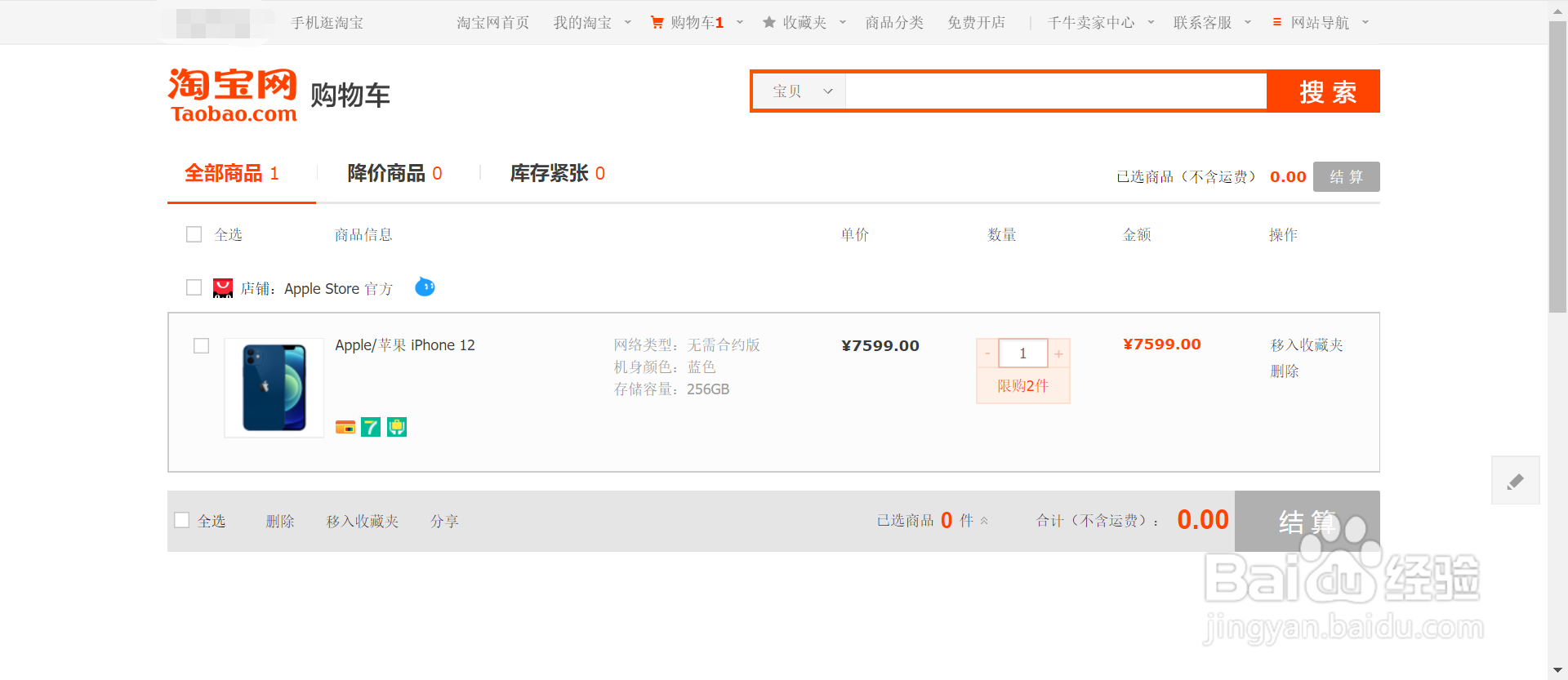The height and width of the screenshot is (680, 1568).
Task: Click the 存储容量: 256GB text
Action: (x=671, y=389)
